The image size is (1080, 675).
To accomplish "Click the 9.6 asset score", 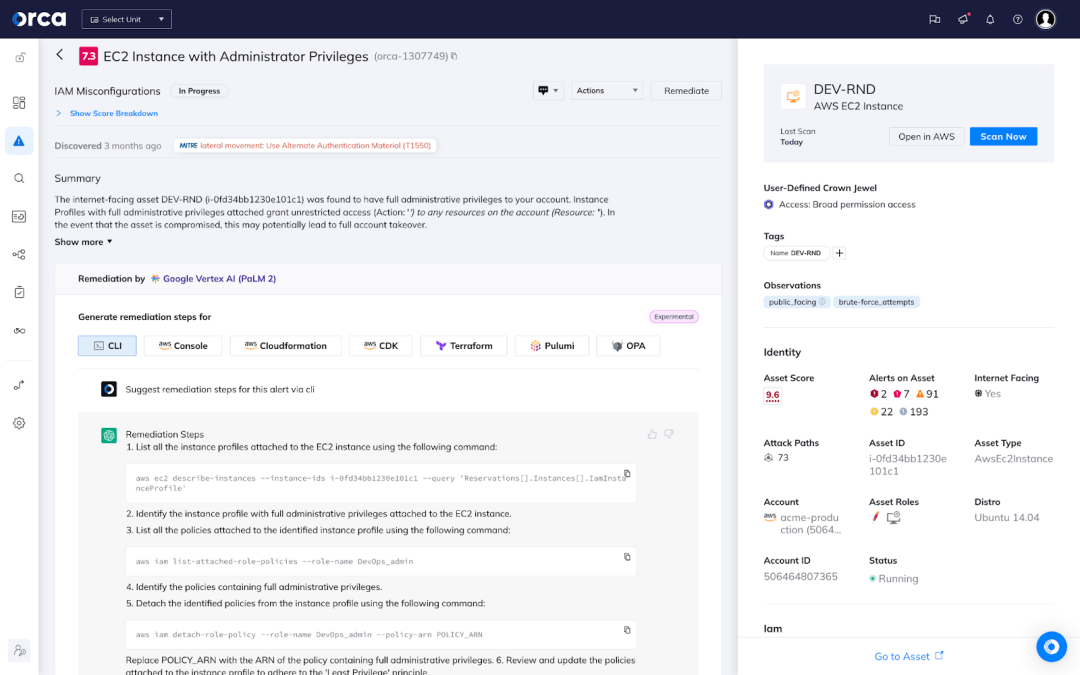I will [773, 396].
